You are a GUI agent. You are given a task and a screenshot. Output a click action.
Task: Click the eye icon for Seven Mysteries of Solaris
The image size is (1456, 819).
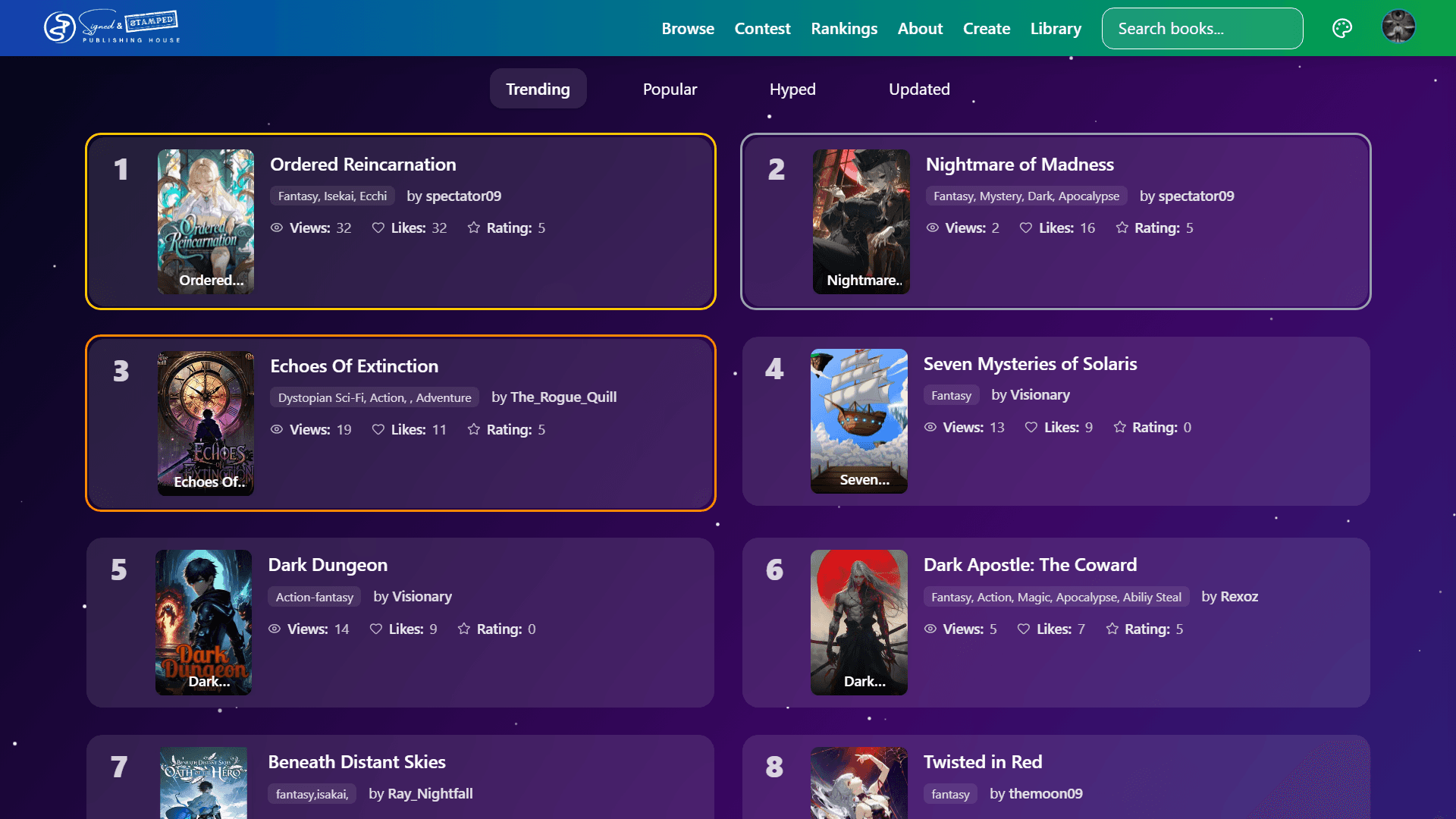point(930,428)
